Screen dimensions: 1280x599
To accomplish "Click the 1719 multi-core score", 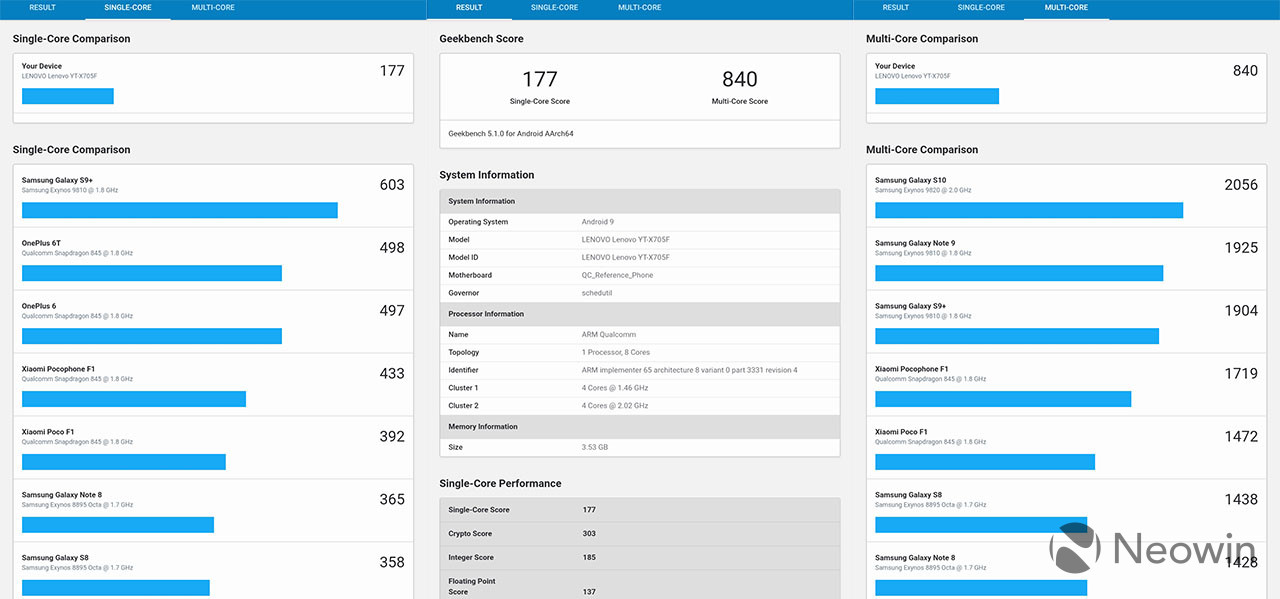I will point(1241,374).
